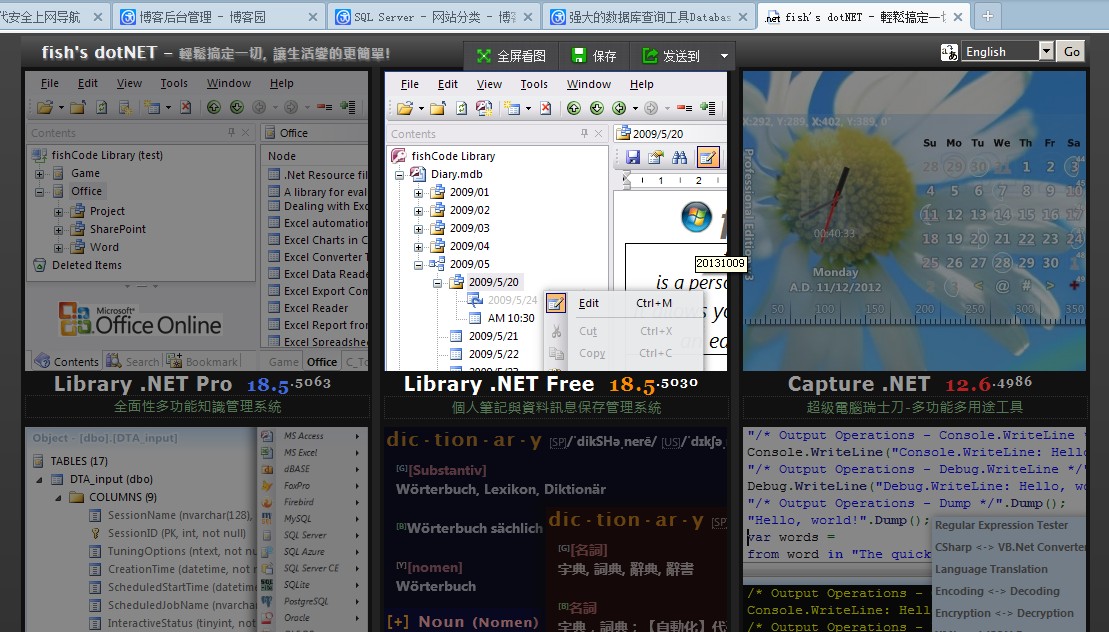Click highlighted edit icon in Library Free editor toolbar
The height and width of the screenshot is (632, 1109).
tap(708, 157)
